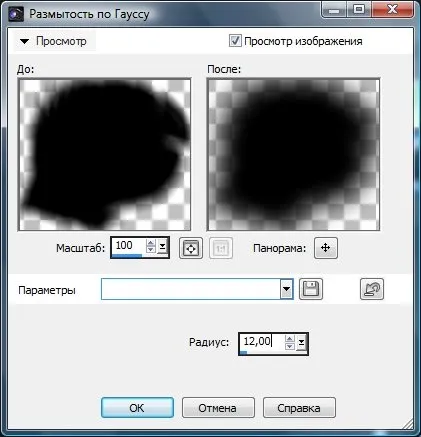Click the save preset floppy icon
The image size is (421, 437).
pos(311,289)
